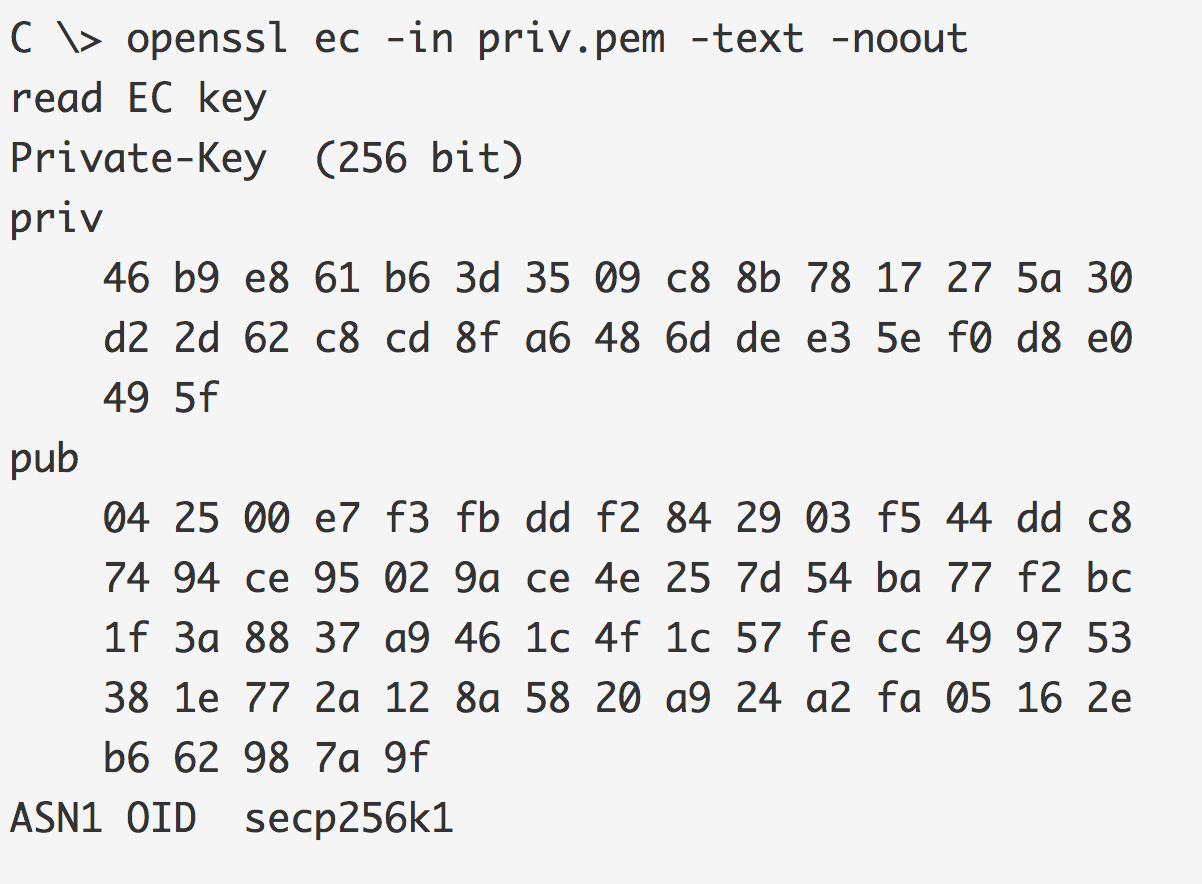This screenshot has width=1202, height=884.
Task: Click the 'priv' section heading
Action: pos(57,219)
